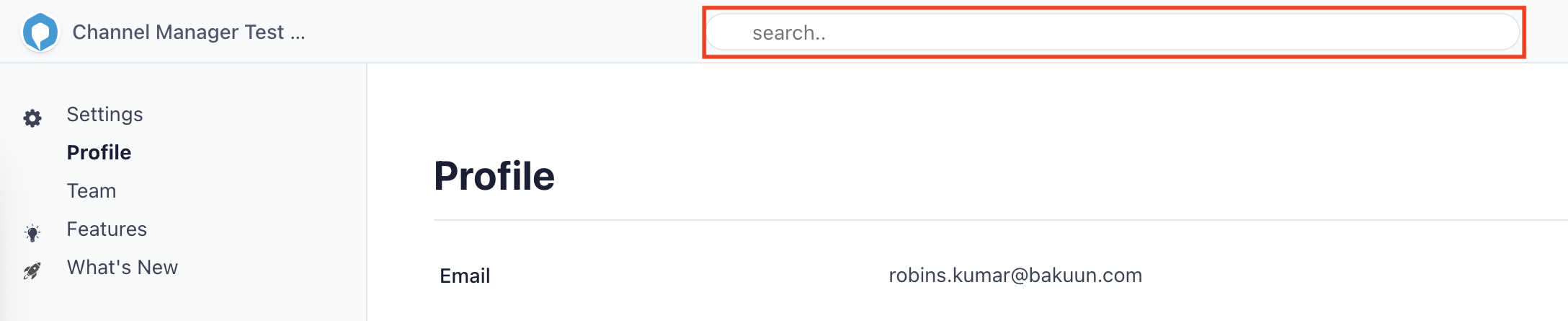
Task: Click the sidebar's right border line
Action: (367, 188)
